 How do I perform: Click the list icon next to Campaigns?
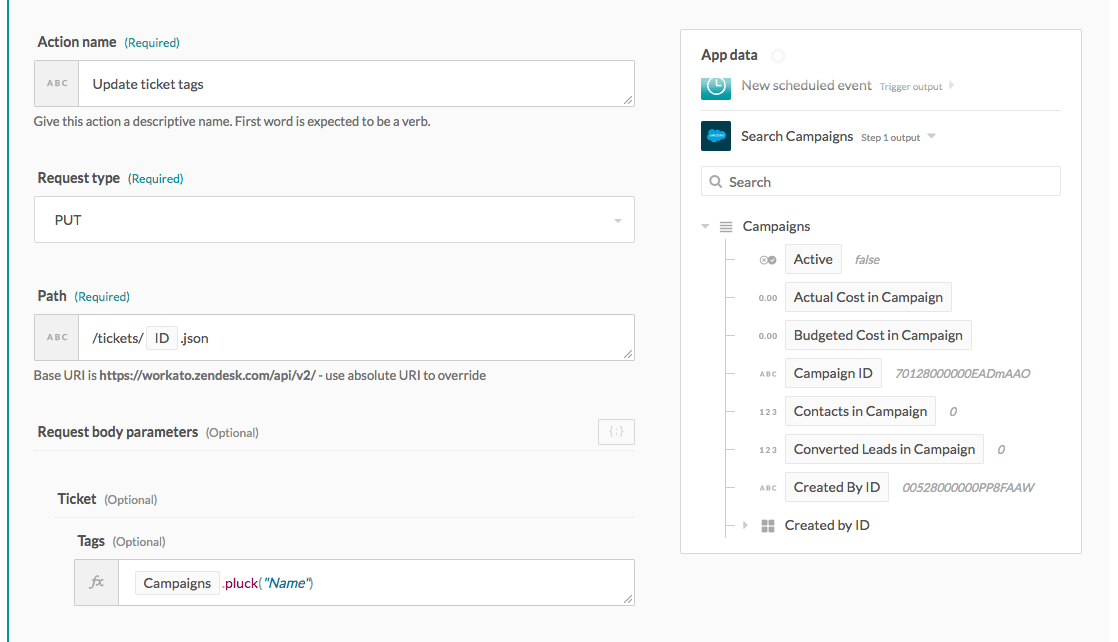[x=727, y=227]
